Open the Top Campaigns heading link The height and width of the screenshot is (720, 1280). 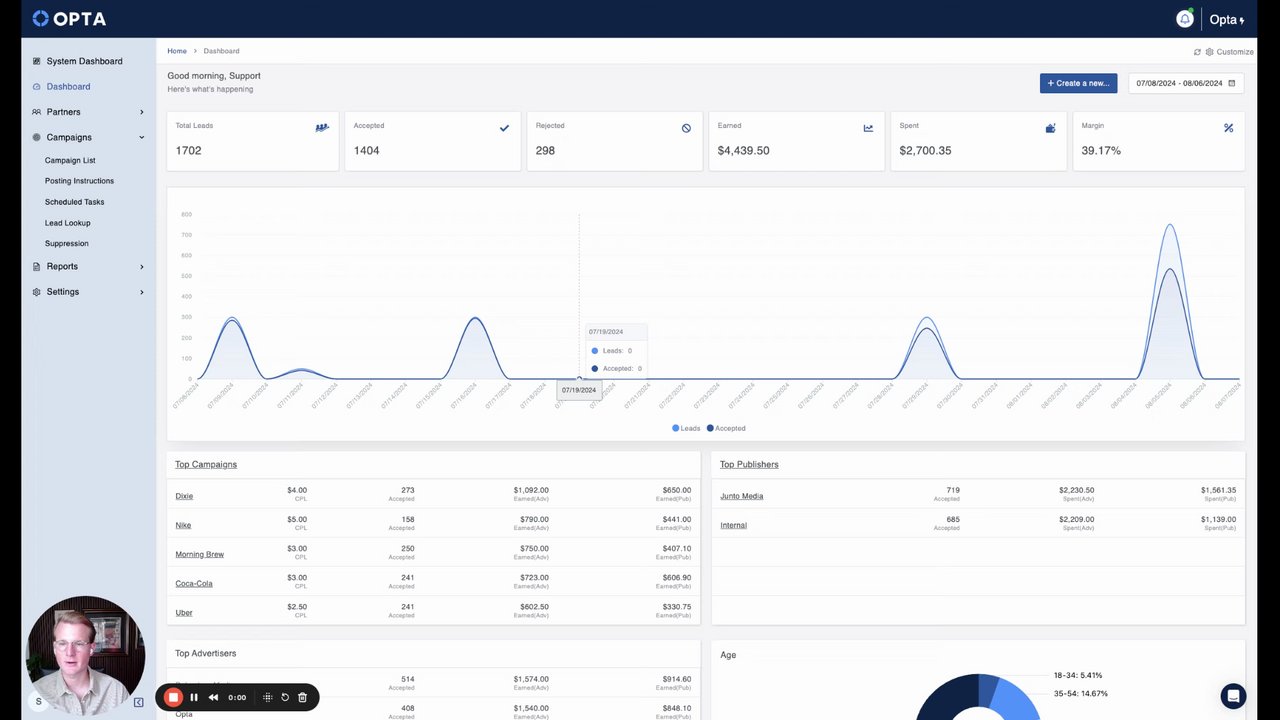tap(206, 464)
